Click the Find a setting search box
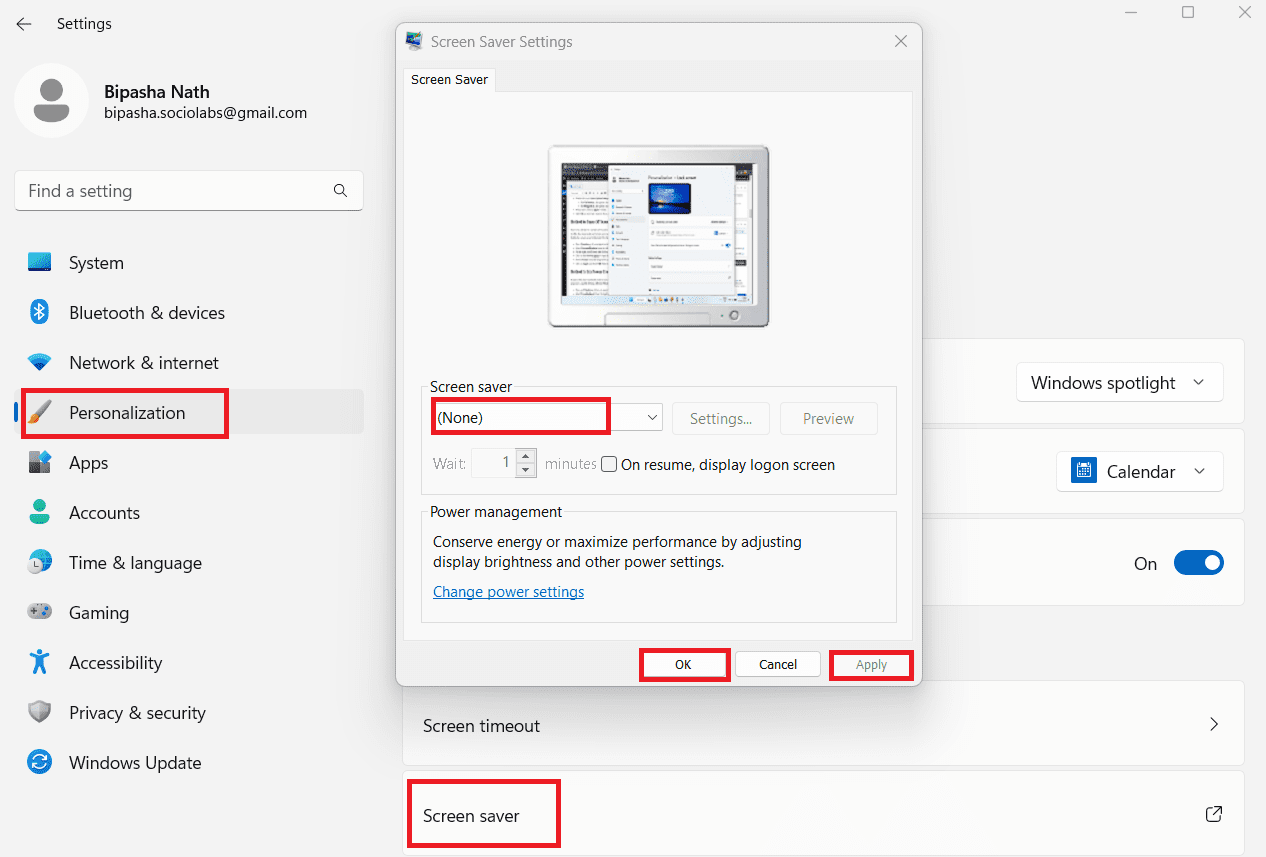This screenshot has height=857, width=1266. 189,191
